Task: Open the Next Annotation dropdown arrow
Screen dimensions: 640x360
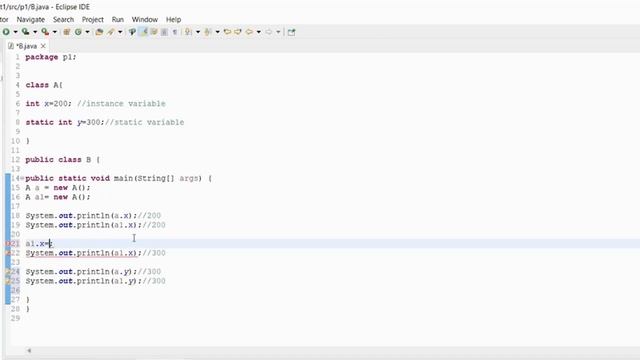Action: point(198,32)
